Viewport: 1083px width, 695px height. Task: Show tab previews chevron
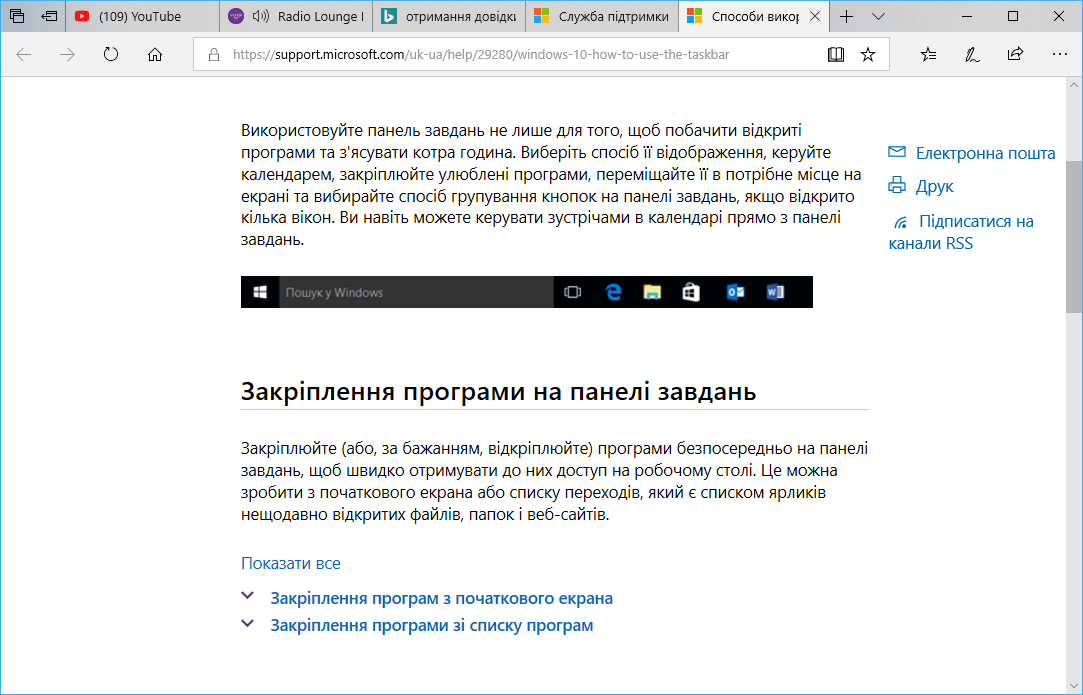pos(878,17)
